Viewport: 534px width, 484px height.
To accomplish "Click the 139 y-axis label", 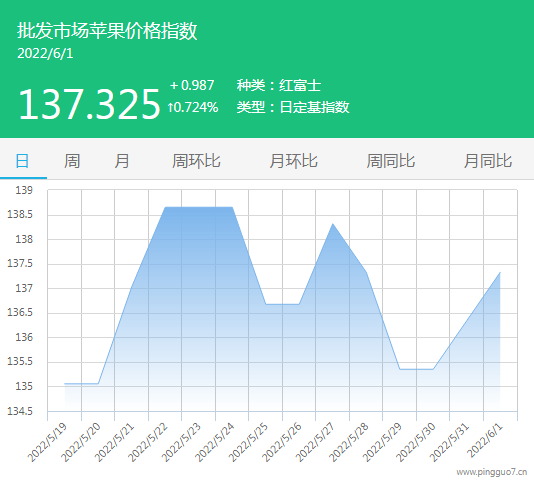I will click(x=24, y=190).
